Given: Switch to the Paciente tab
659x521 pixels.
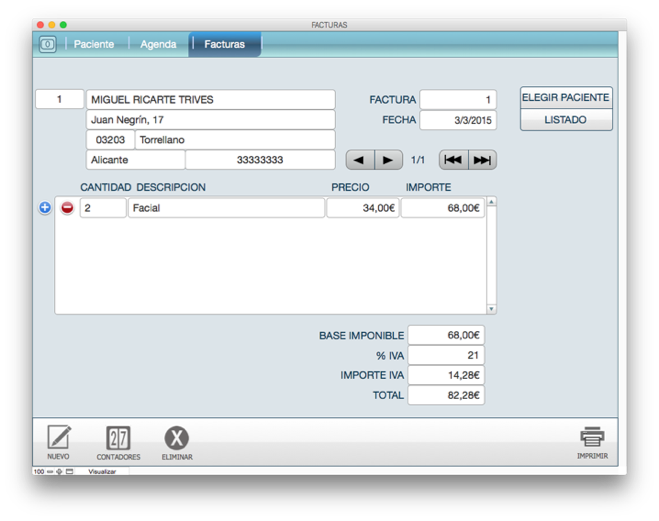Looking at the screenshot, I should (94, 44).
